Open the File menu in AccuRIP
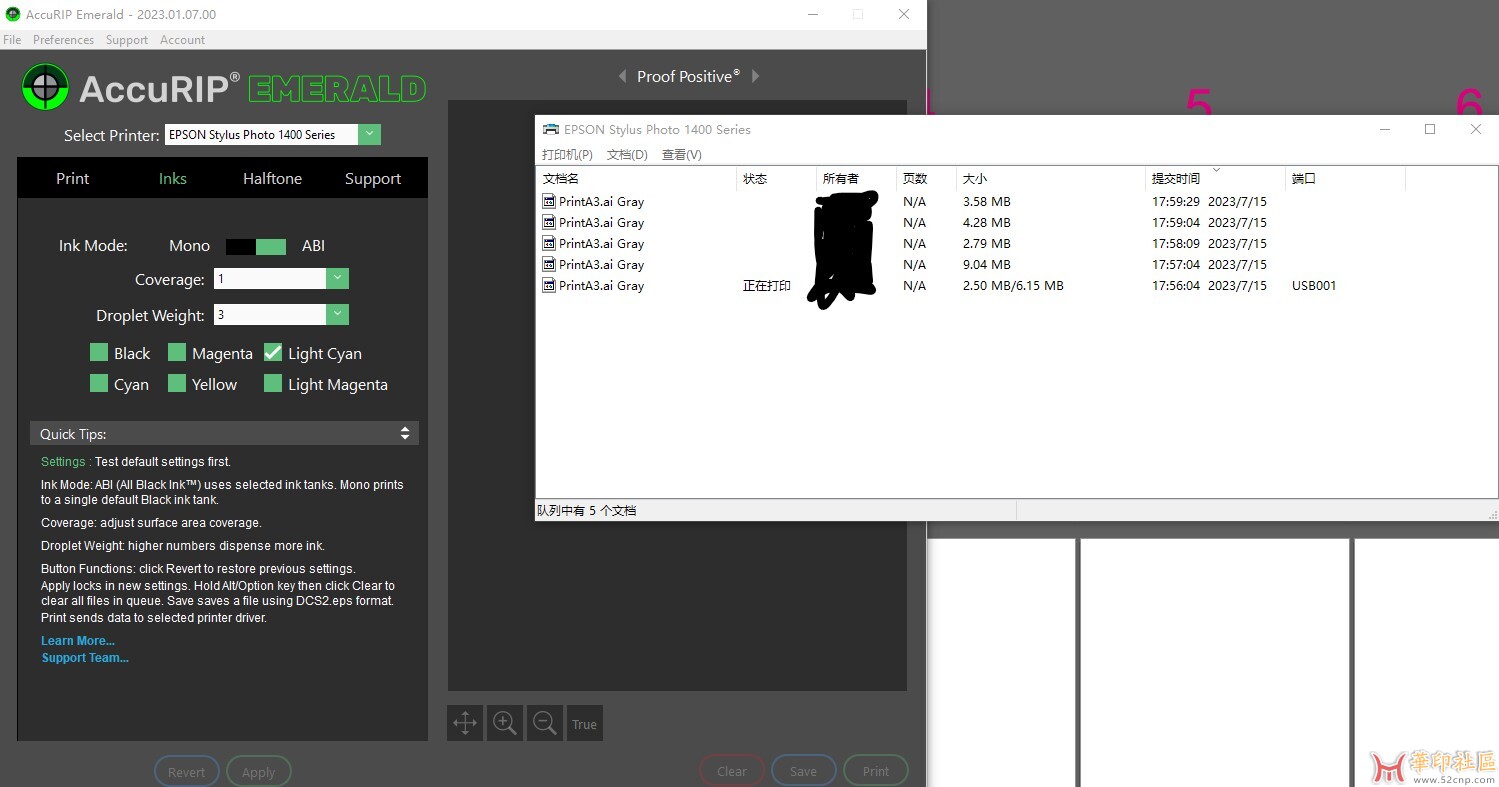The image size is (1499, 787). [12, 40]
